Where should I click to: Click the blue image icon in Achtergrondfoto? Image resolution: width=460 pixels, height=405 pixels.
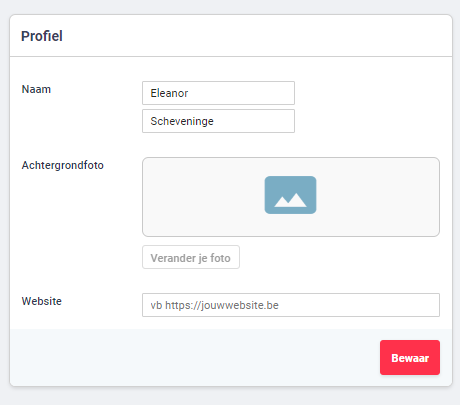tap(290, 195)
